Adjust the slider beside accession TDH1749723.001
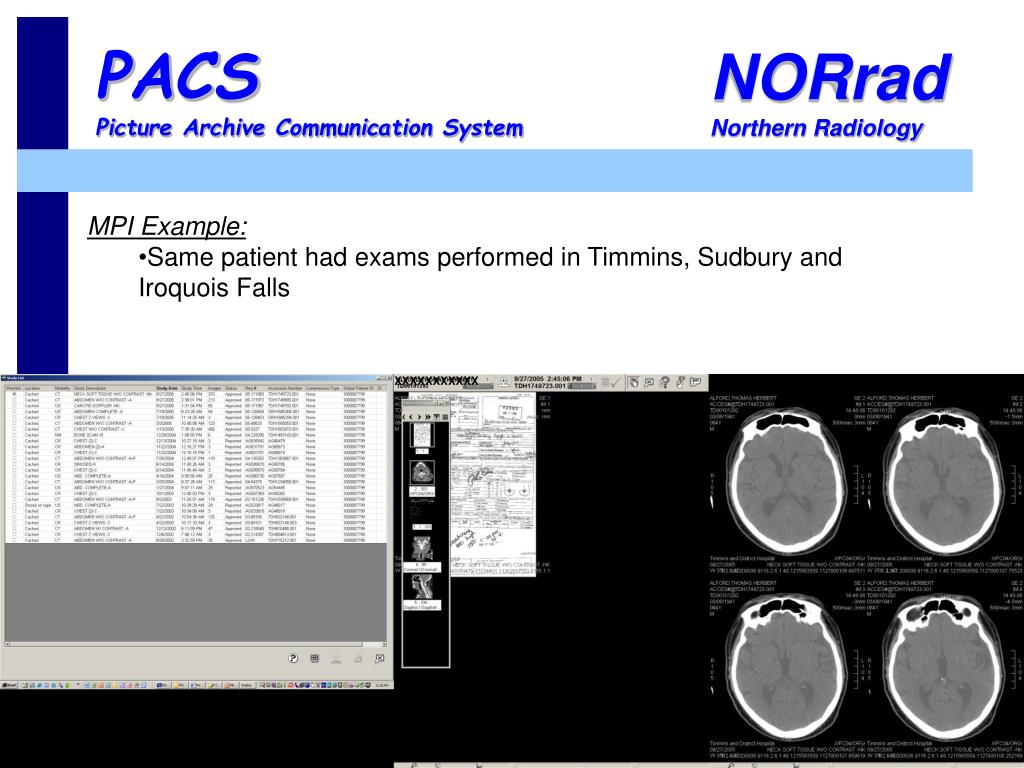This screenshot has width=1024, height=768. pos(582,386)
